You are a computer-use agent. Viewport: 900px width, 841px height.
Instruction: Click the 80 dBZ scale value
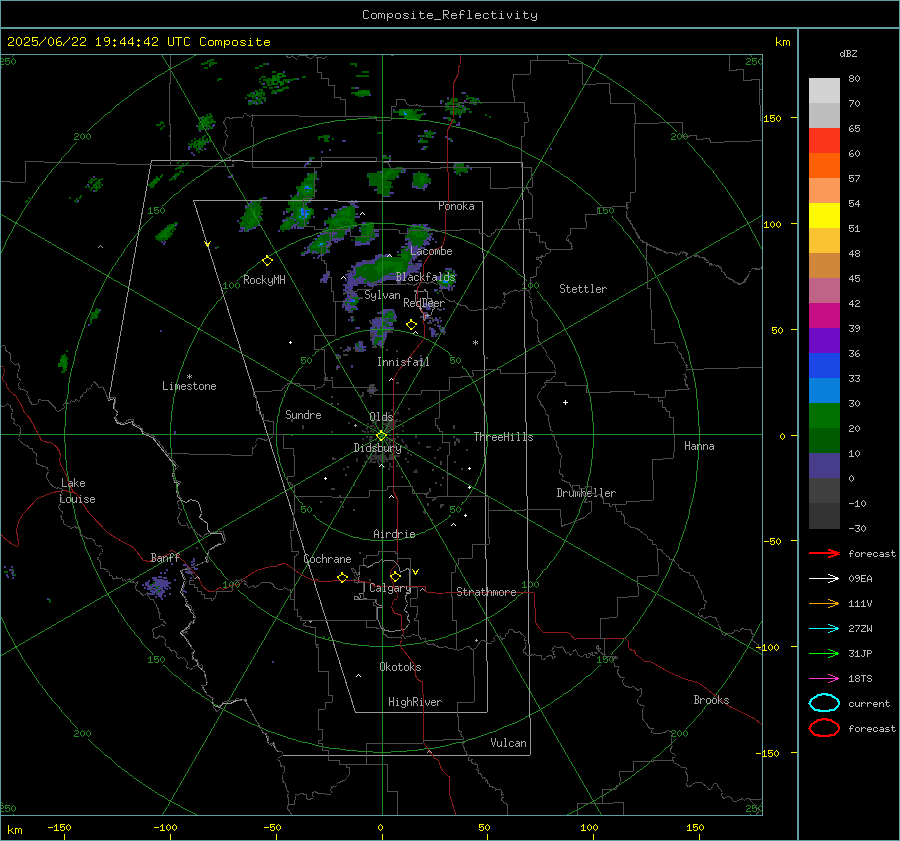point(854,79)
